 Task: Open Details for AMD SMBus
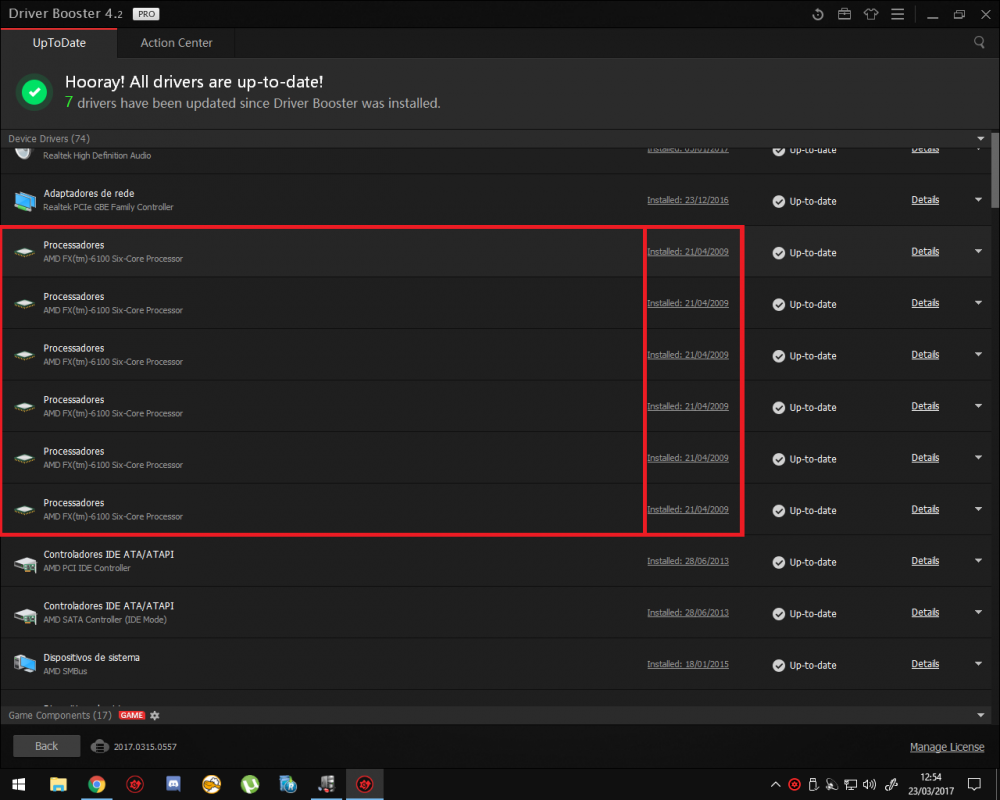click(925, 665)
